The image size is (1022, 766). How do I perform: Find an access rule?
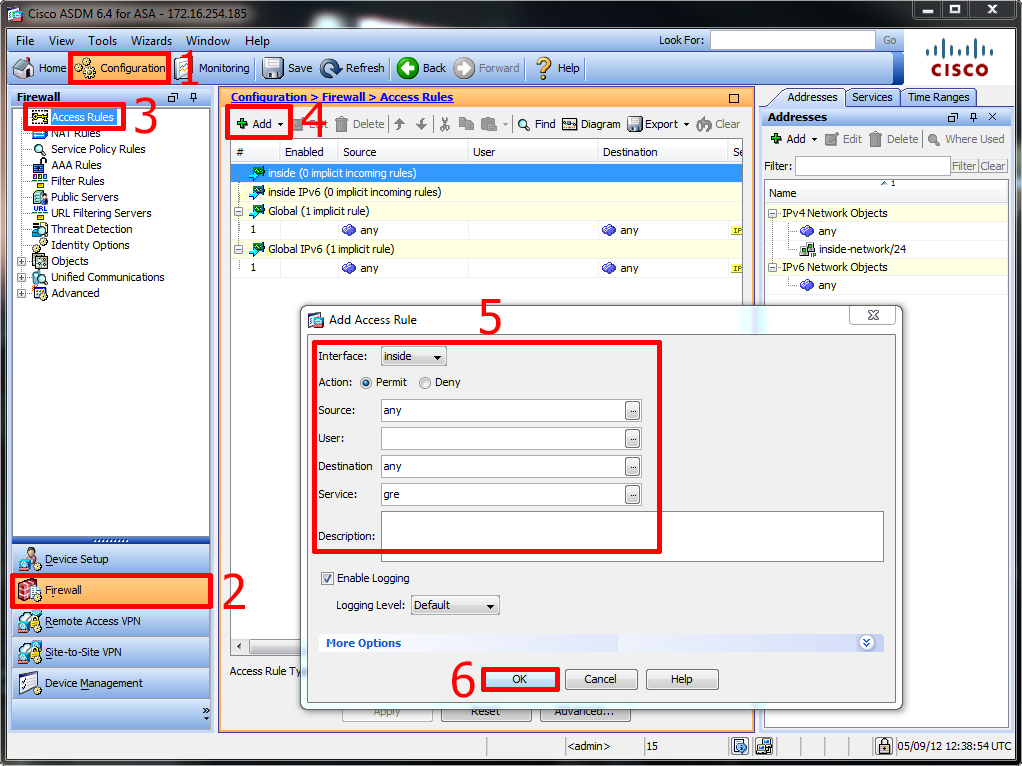[536, 124]
